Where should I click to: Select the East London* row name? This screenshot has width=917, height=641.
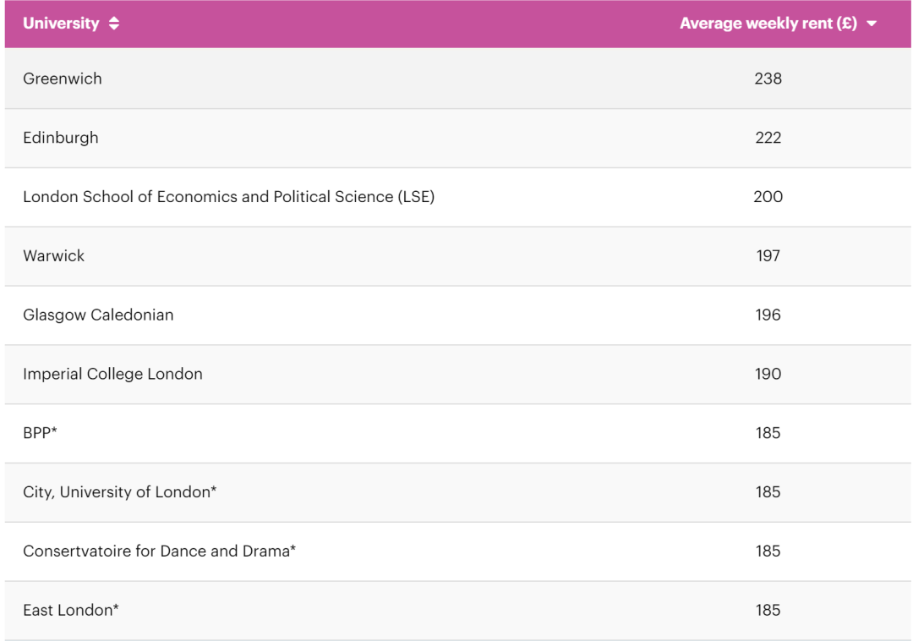click(x=71, y=610)
